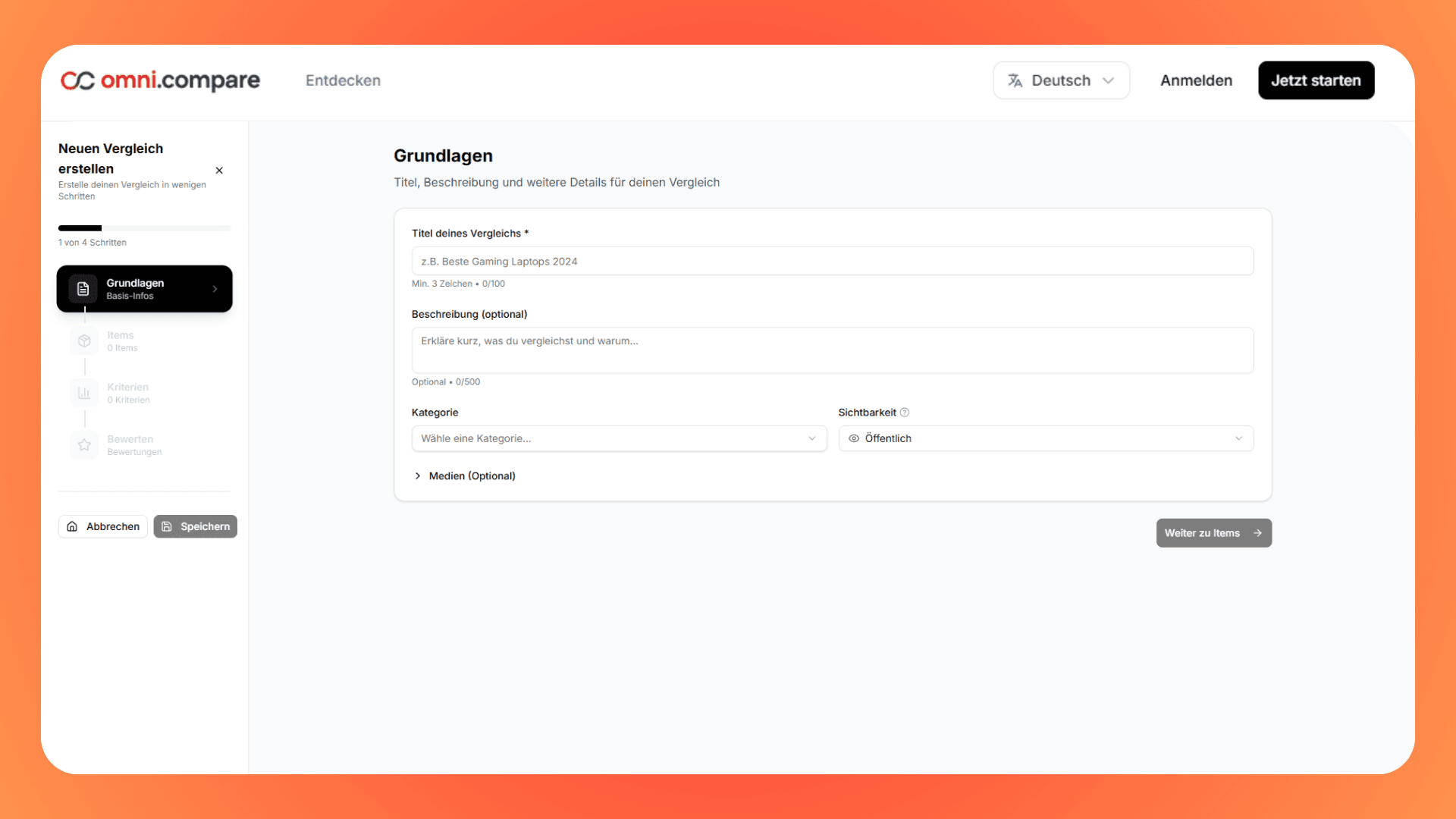Click the home icon inside Abbrechen button
The height and width of the screenshot is (819, 1456).
(72, 526)
